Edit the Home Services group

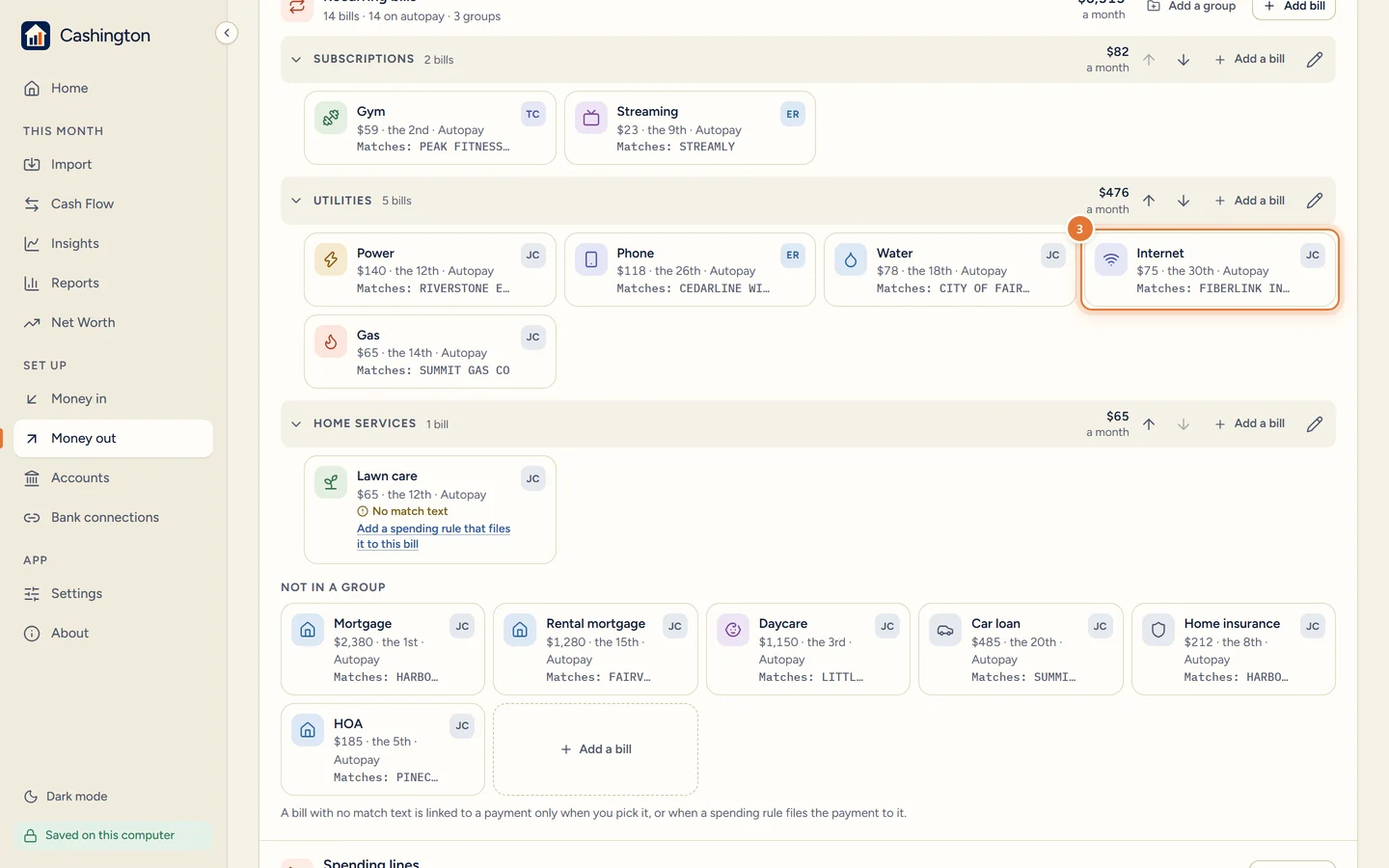click(1315, 424)
